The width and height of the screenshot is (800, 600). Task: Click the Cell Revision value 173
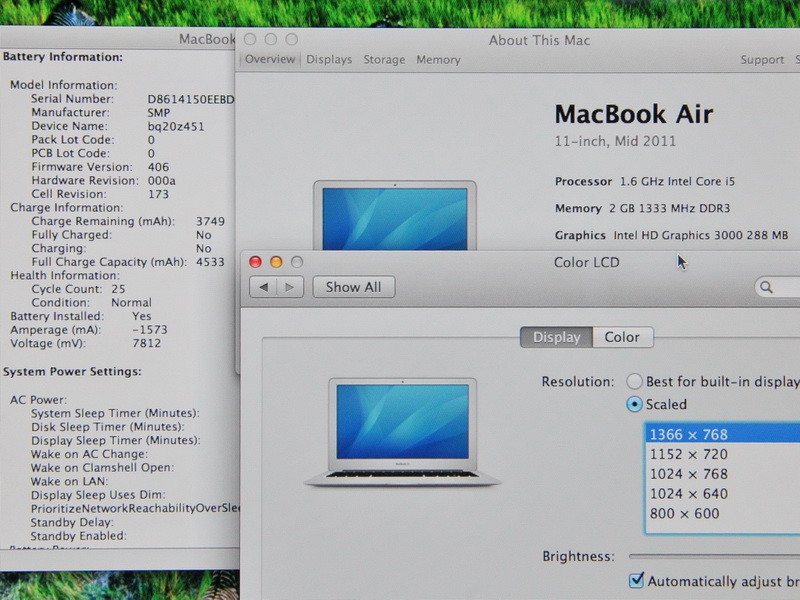click(x=158, y=194)
